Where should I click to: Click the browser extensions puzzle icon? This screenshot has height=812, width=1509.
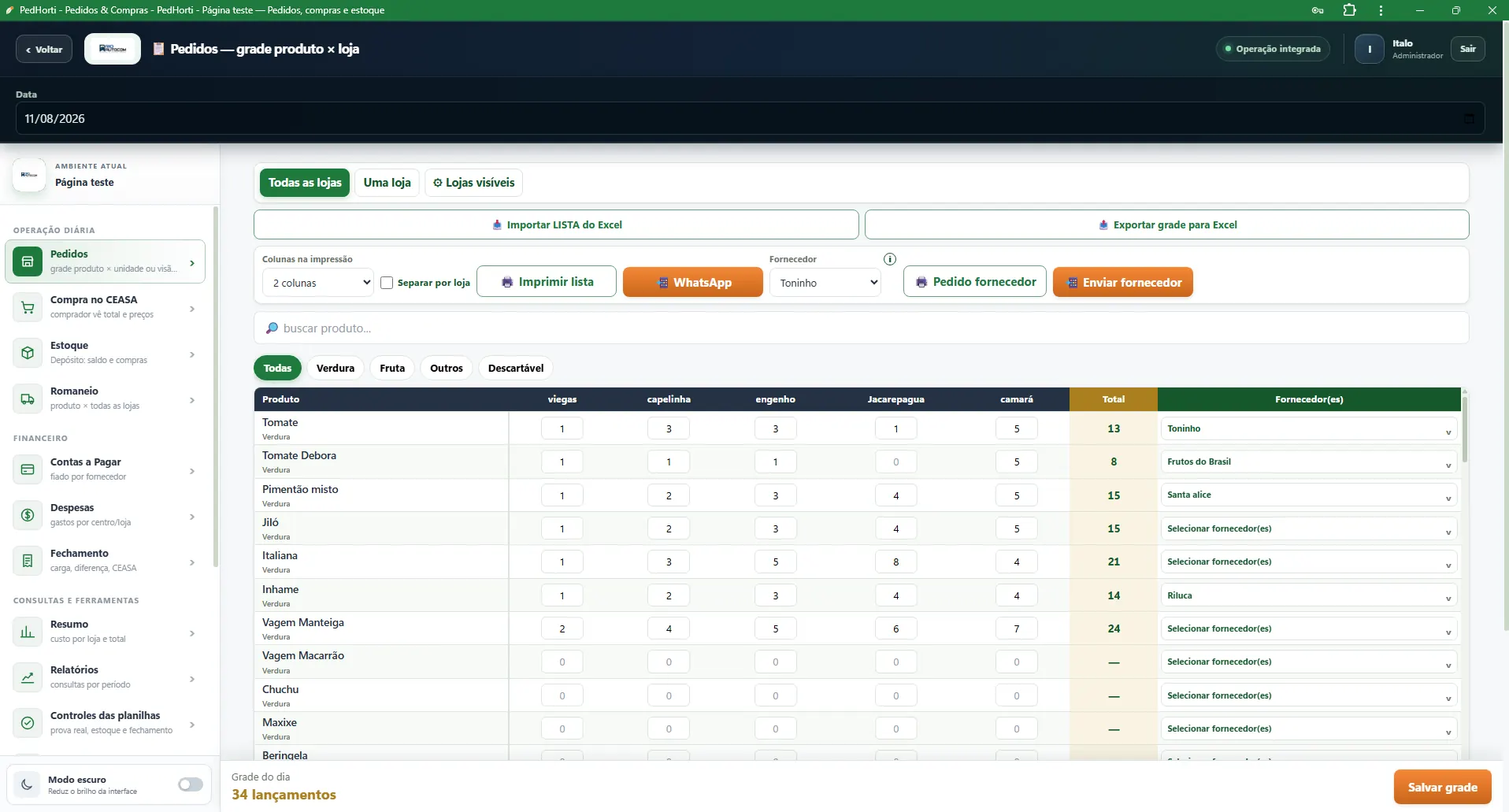1349,10
